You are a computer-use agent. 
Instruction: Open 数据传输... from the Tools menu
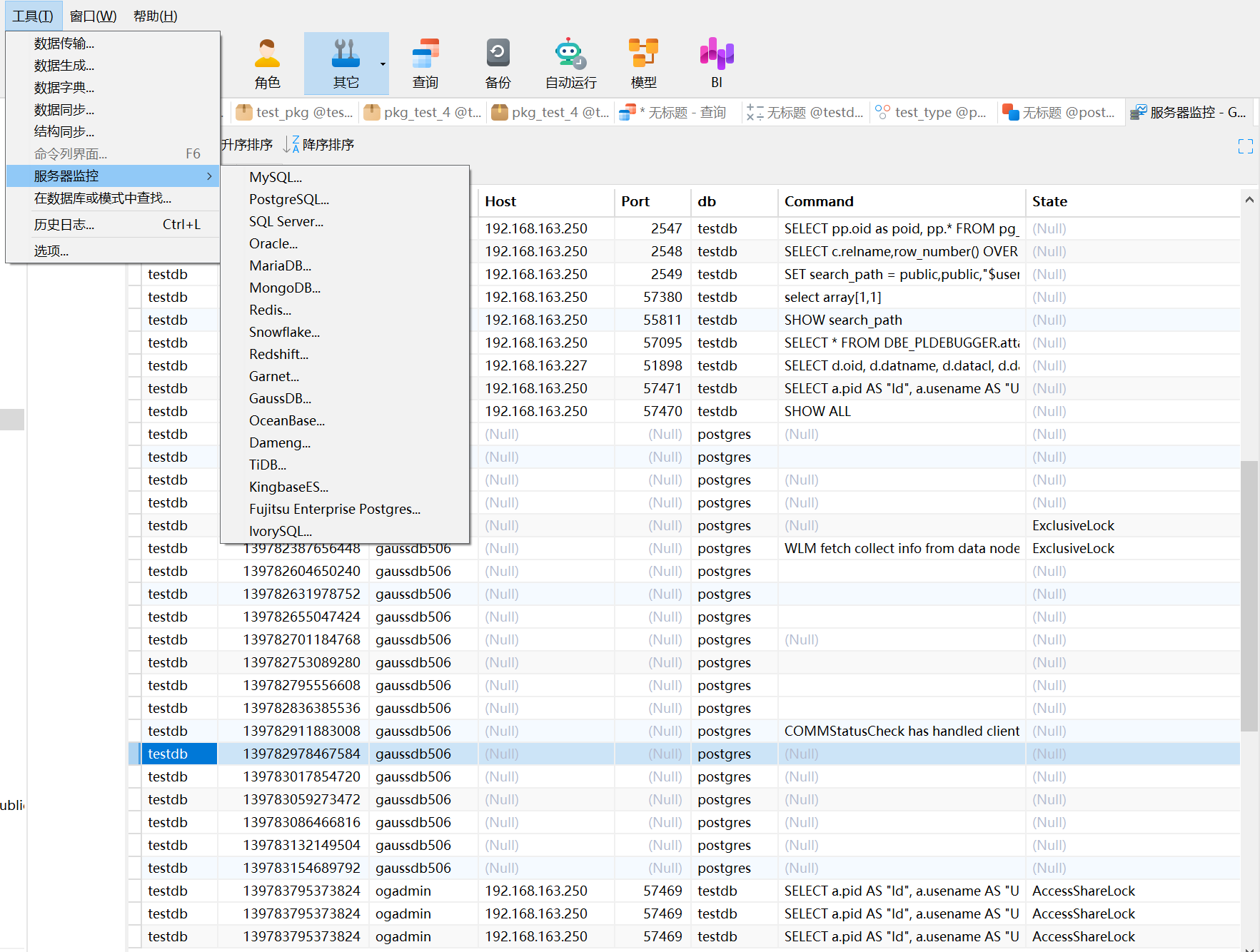(x=64, y=44)
